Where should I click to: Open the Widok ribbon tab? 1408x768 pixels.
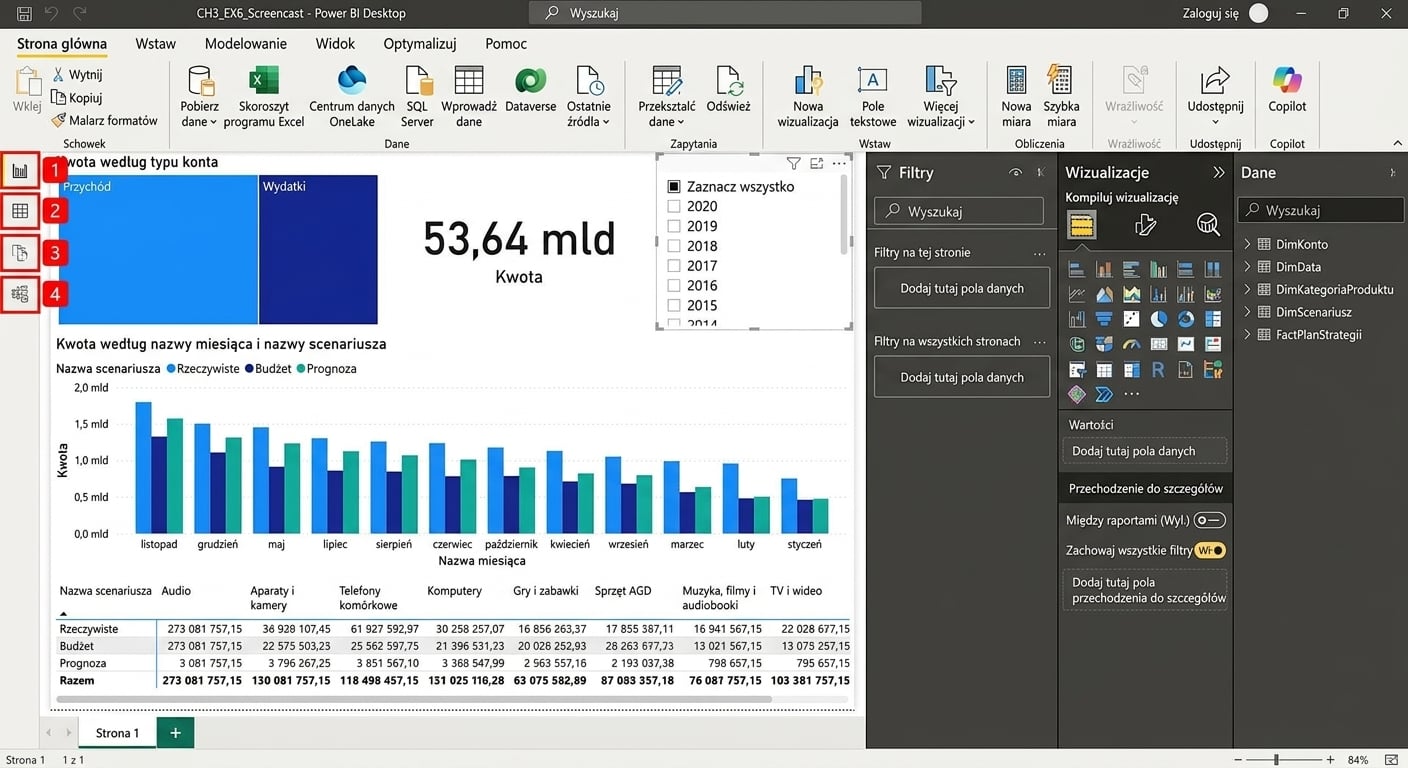click(x=335, y=44)
